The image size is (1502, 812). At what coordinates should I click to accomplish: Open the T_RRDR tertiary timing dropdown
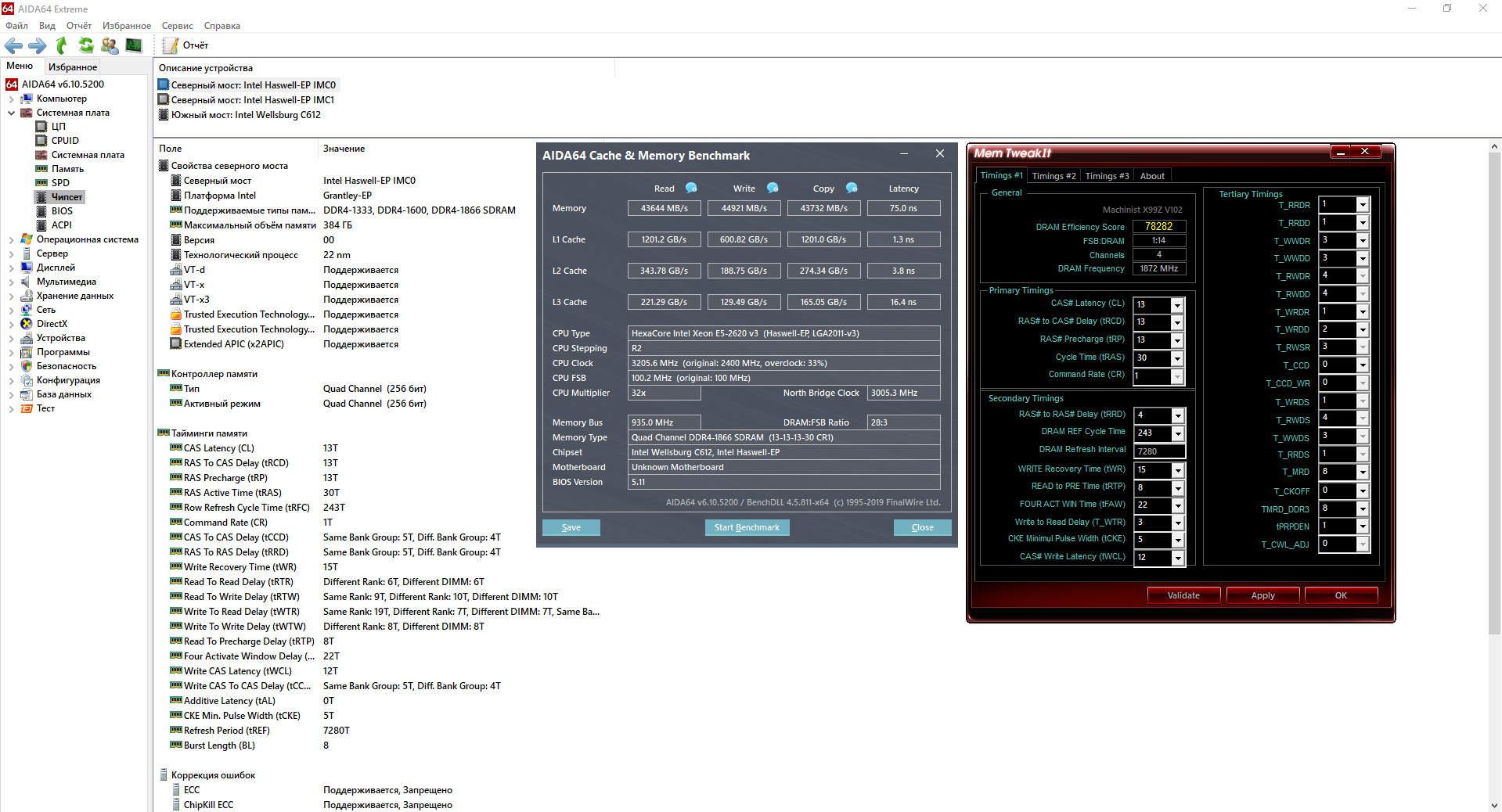click(x=1363, y=205)
